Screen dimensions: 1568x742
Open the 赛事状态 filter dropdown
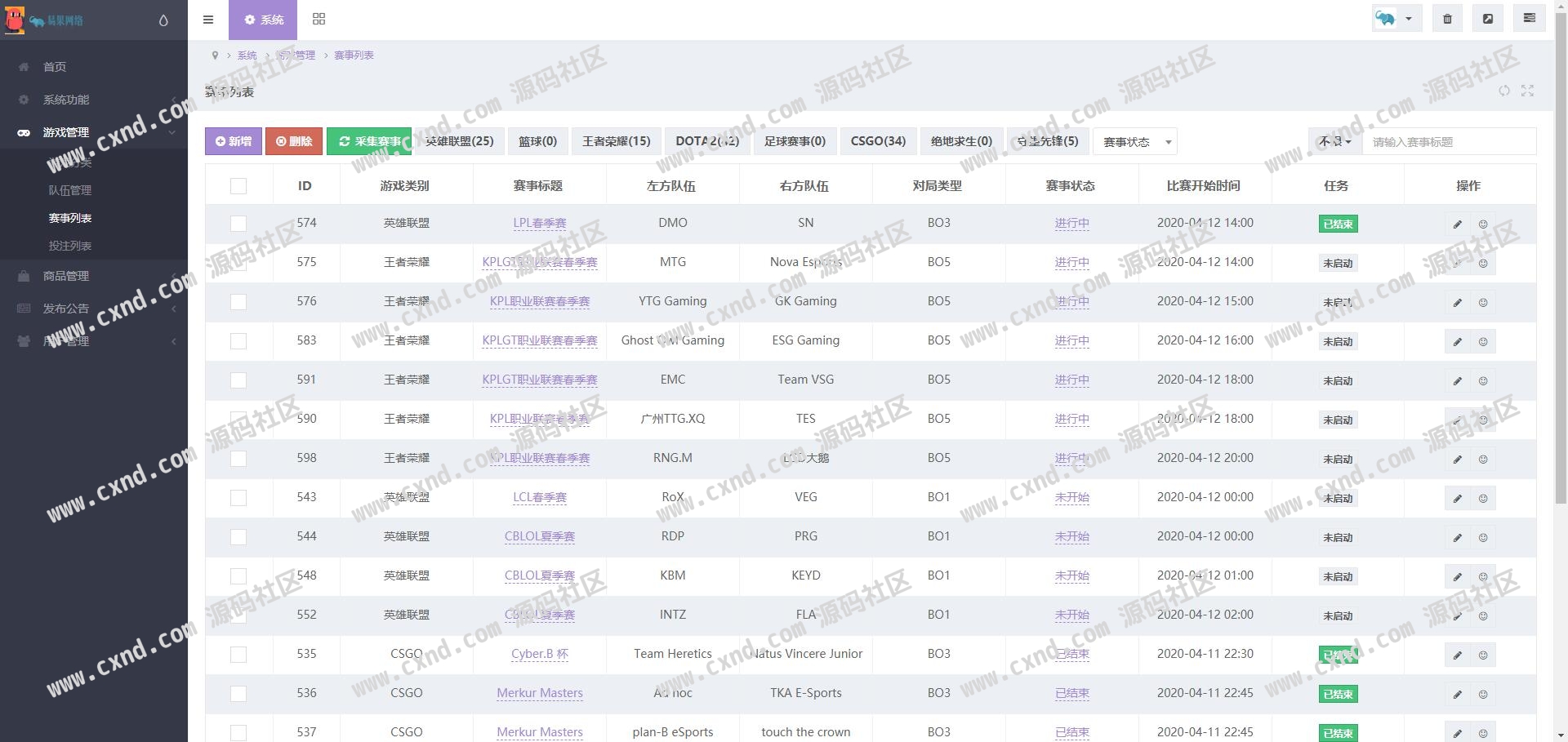[x=1134, y=142]
